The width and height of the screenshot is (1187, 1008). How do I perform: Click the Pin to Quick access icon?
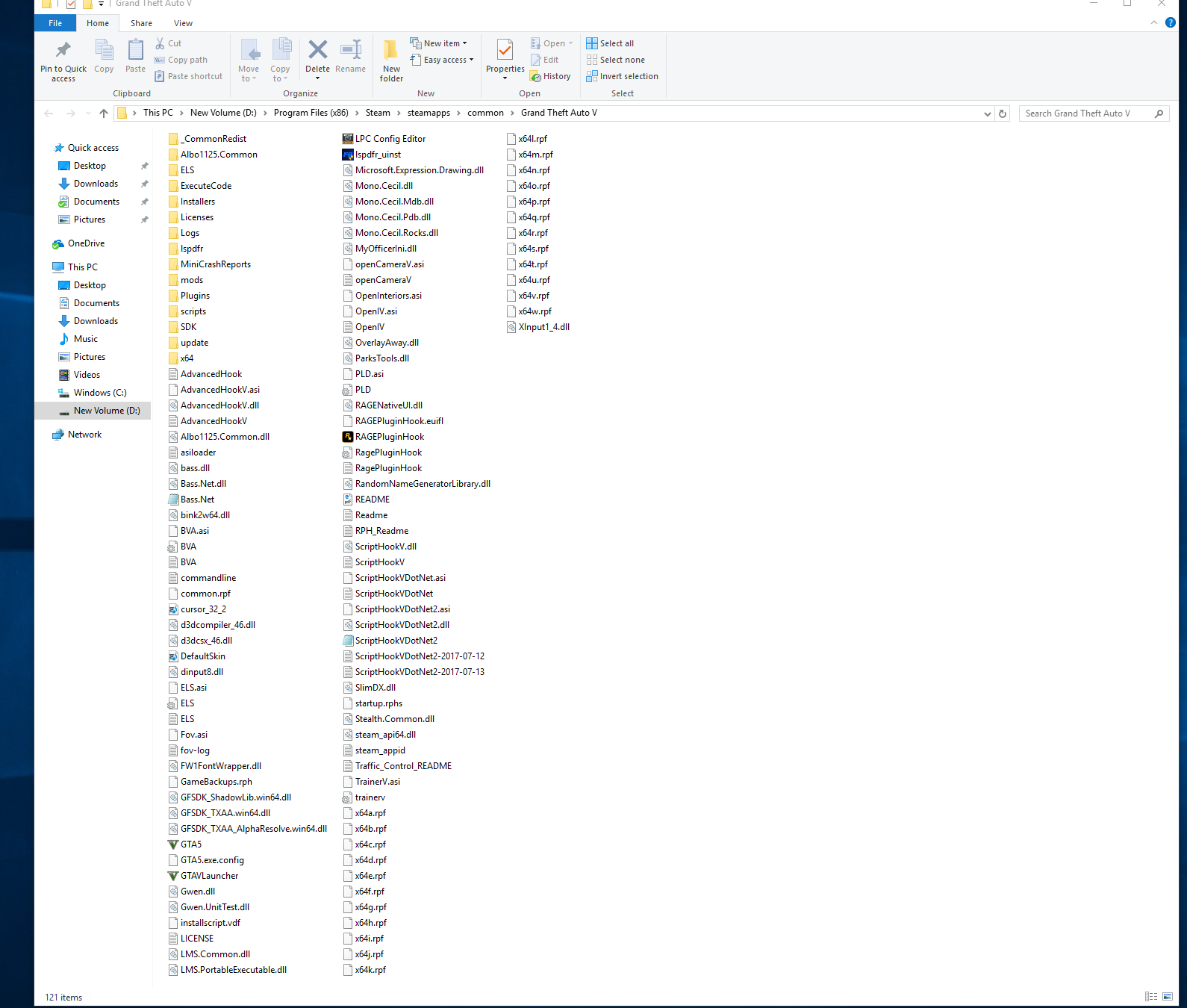point(63,50)
